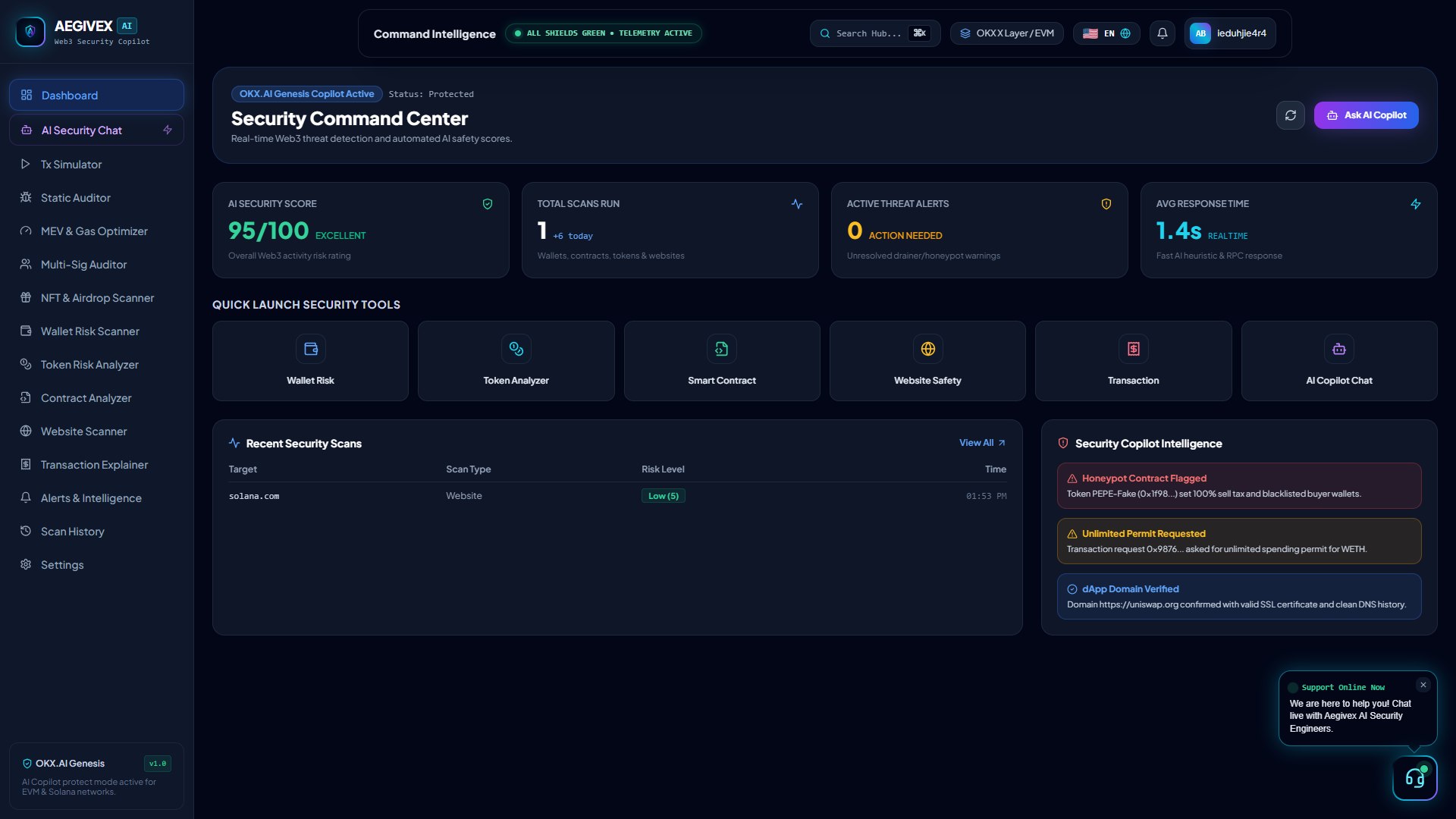Click the solana.com scan row target
The image size is (1456, 819).
[x=254, y=496]
